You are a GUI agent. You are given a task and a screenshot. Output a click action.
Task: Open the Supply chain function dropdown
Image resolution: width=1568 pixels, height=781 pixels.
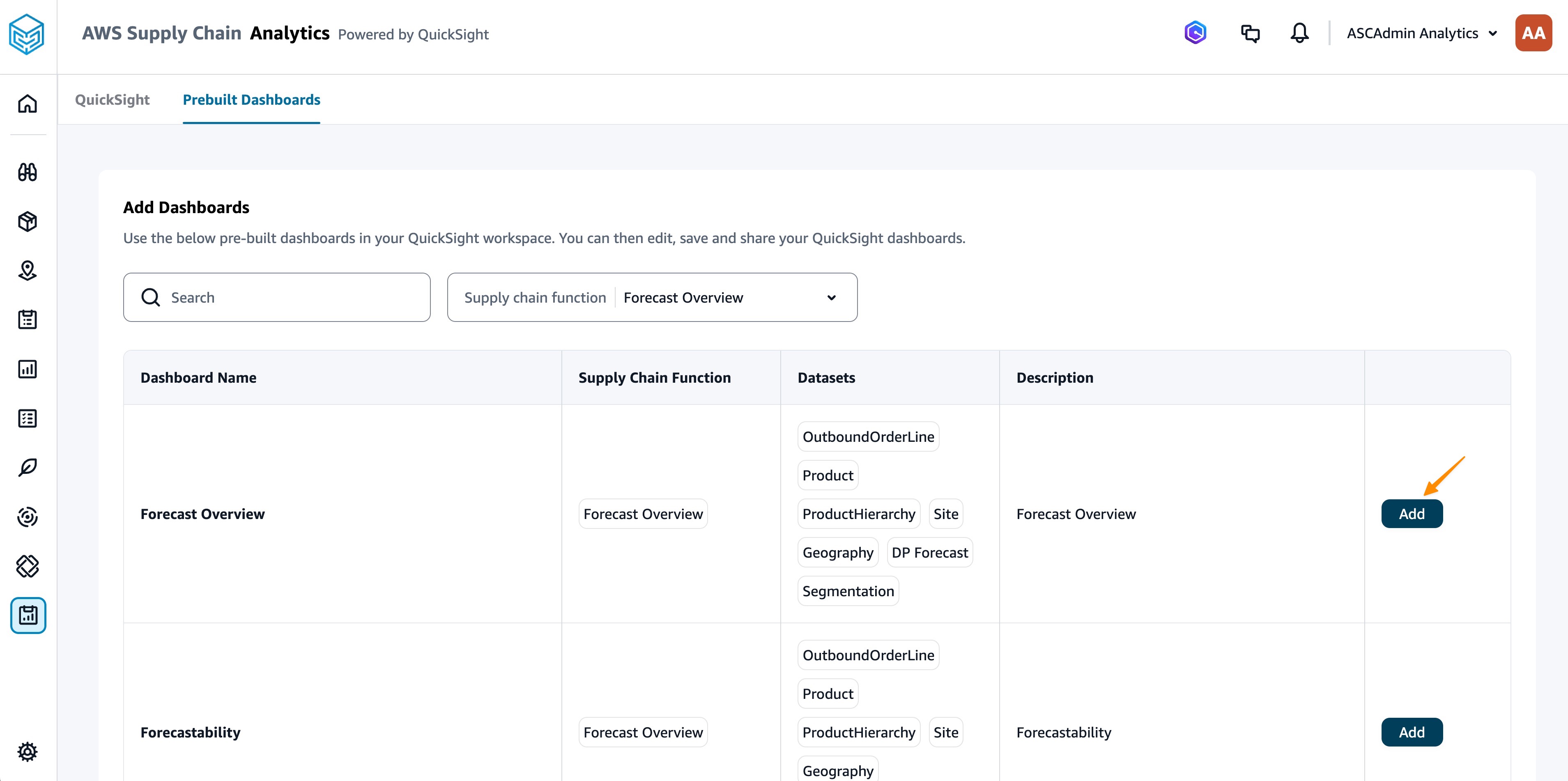point(652,297)
